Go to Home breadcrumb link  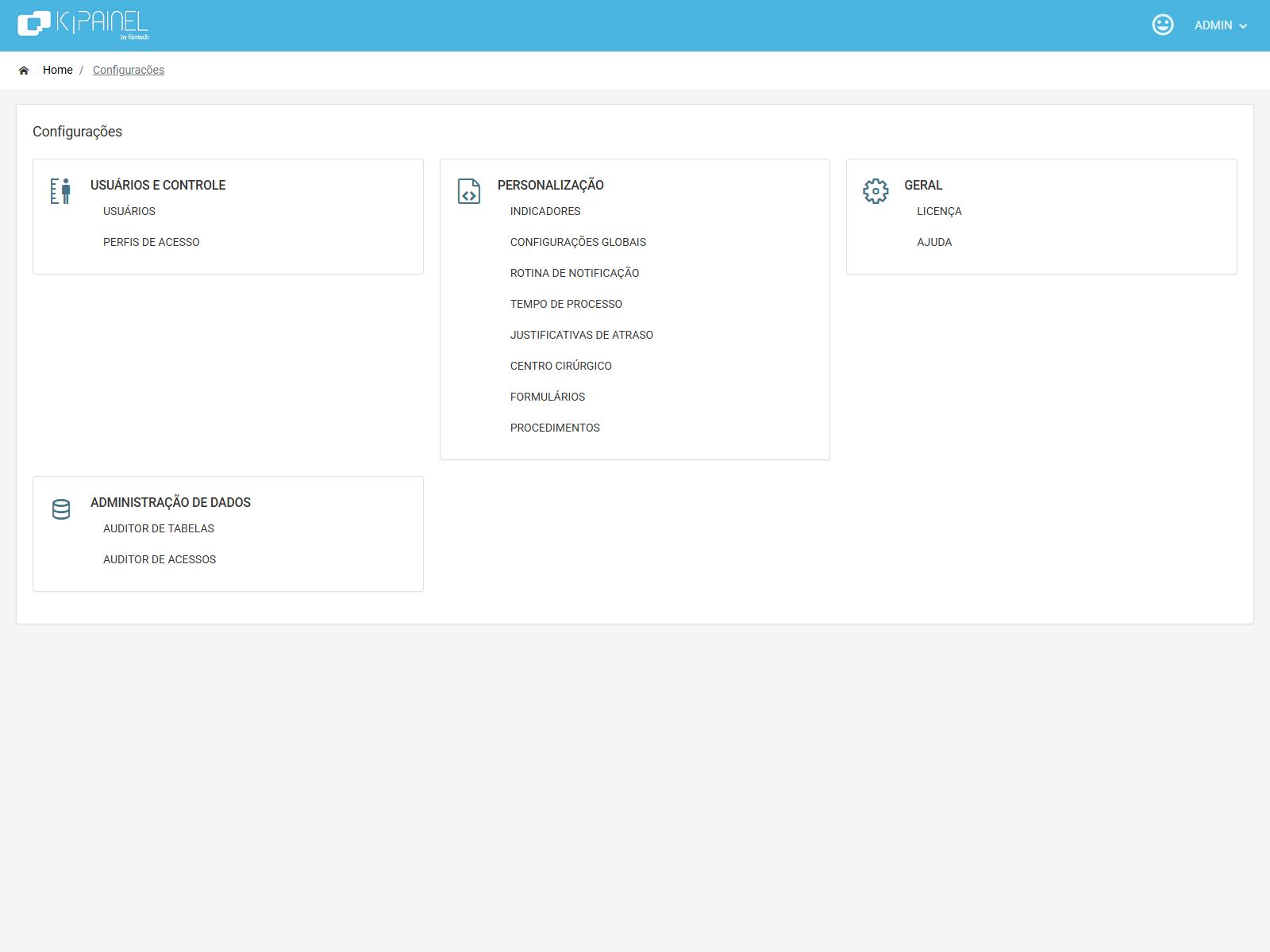[58, 70]
